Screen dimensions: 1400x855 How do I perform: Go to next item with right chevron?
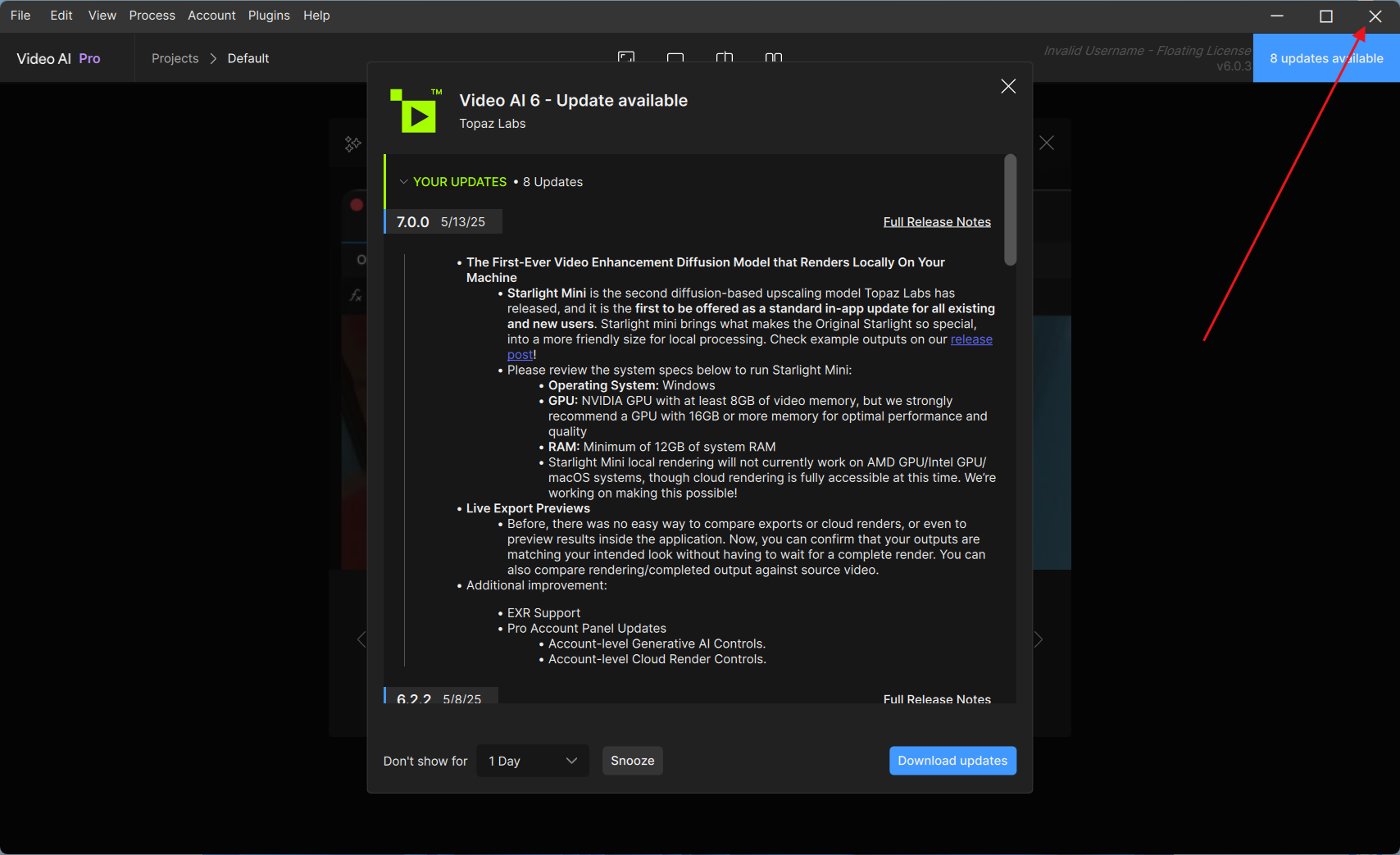[1038, 639]
